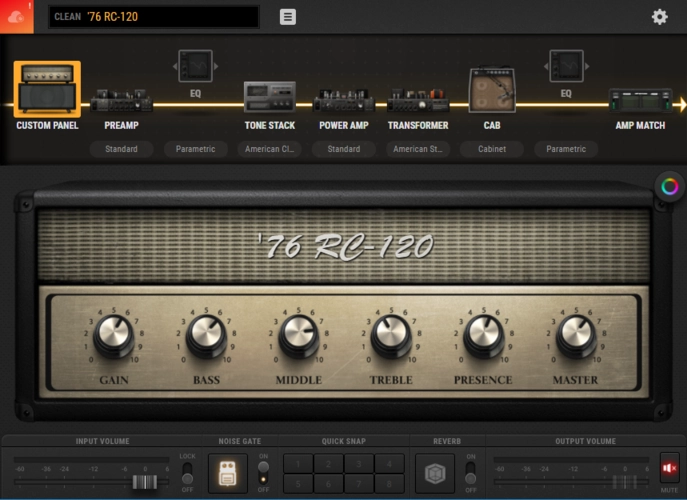Toggle the Input Volume Lock switch
687x500 pixels.
[187, 473]
